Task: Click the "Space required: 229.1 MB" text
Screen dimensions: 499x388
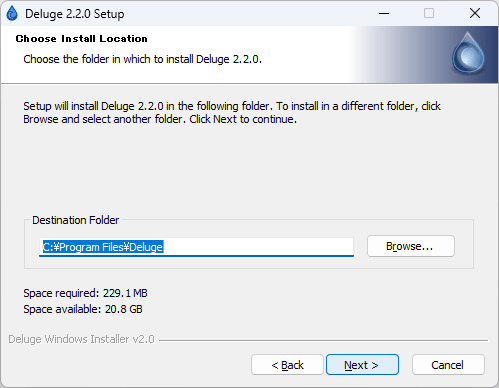Action: click(85, 293)
